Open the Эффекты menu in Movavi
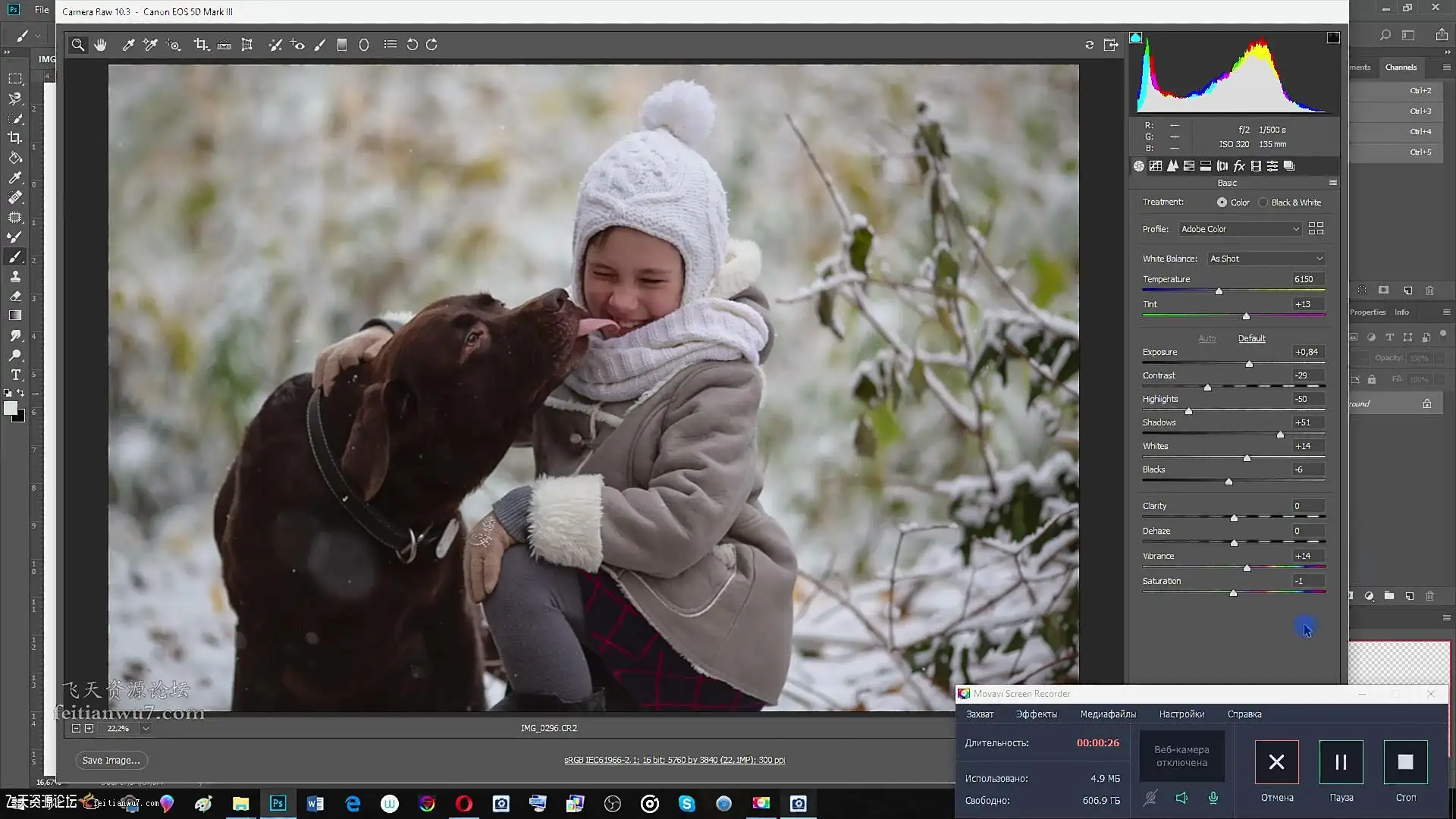This screenshot has height=819, width=1456. pyautogui.click(x=1036, y=714)
